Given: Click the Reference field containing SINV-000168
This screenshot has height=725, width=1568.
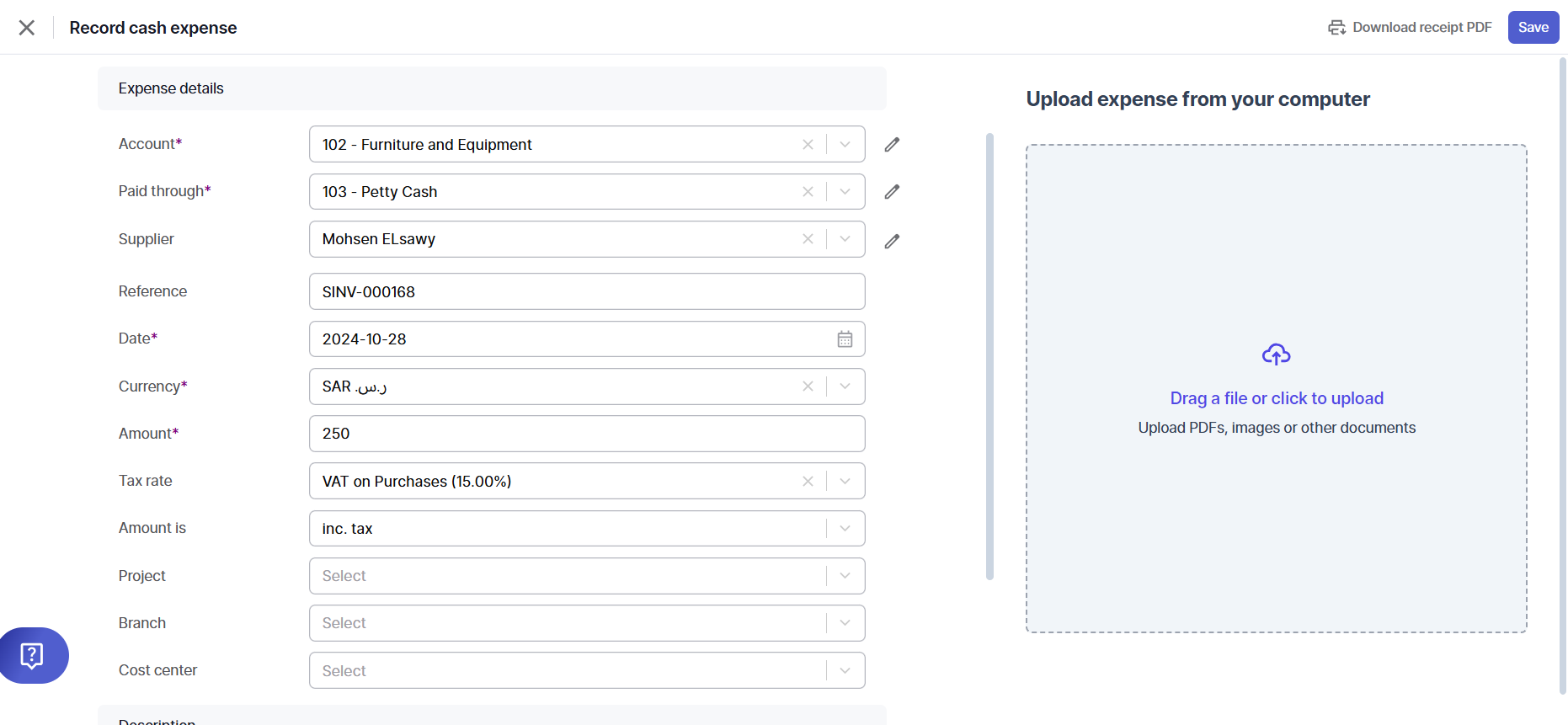Looking at the screenshot, I should point(586,292).
